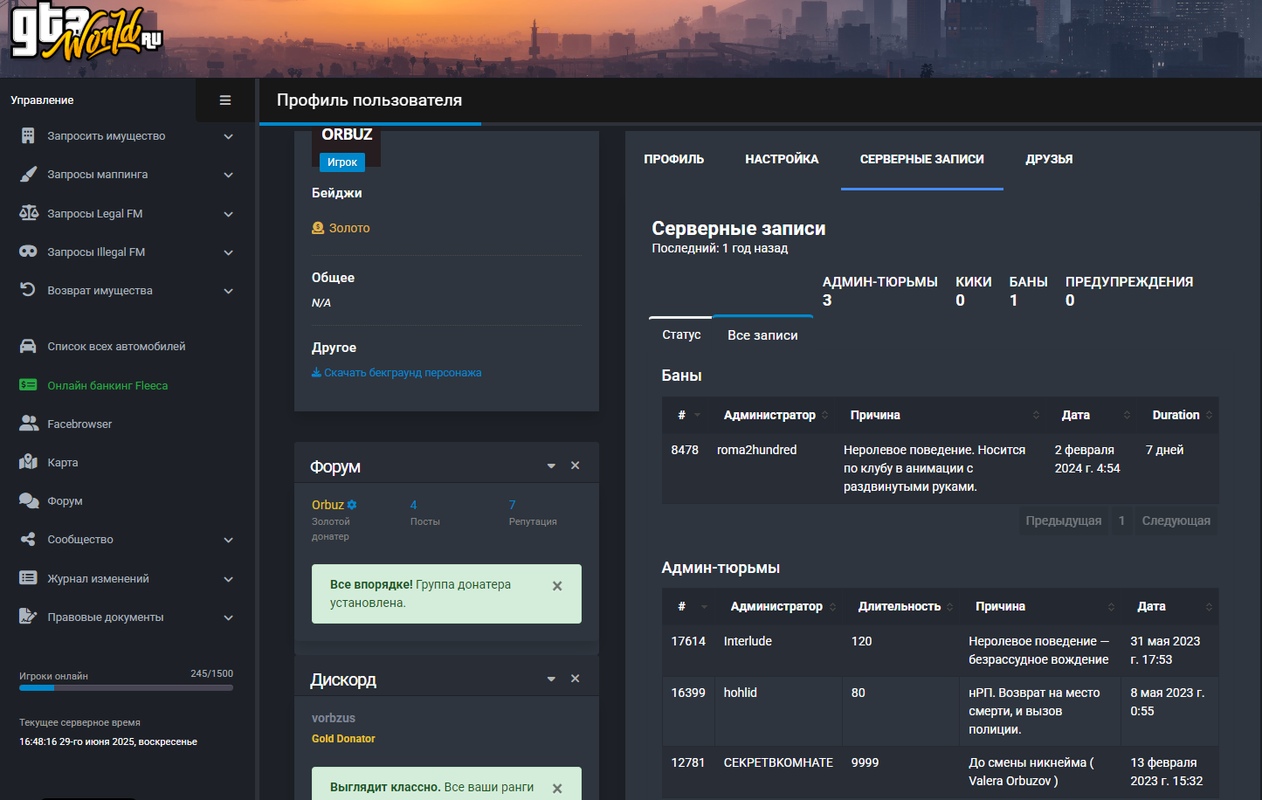
Task: Click ban row administrator roma2hundred
Action: [x=757, y=450]
